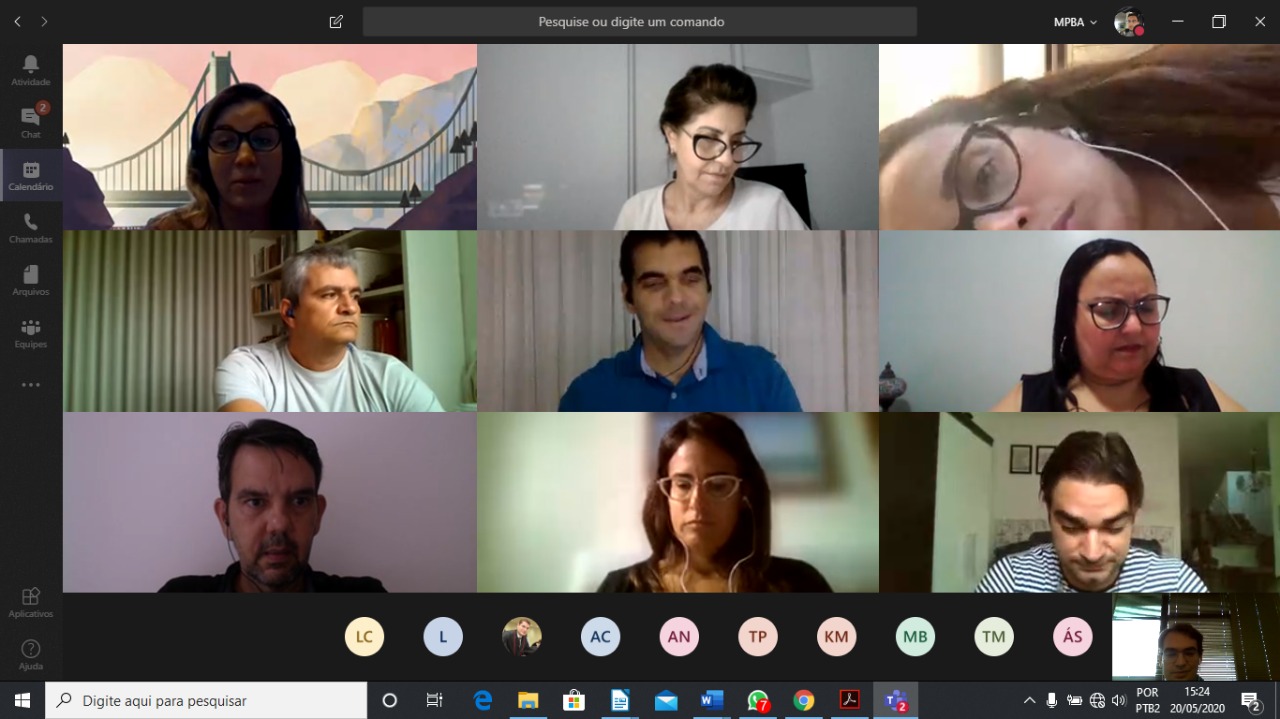1280x719 pixels.
Task: Click the new chat compose icon
Action: 336,22
